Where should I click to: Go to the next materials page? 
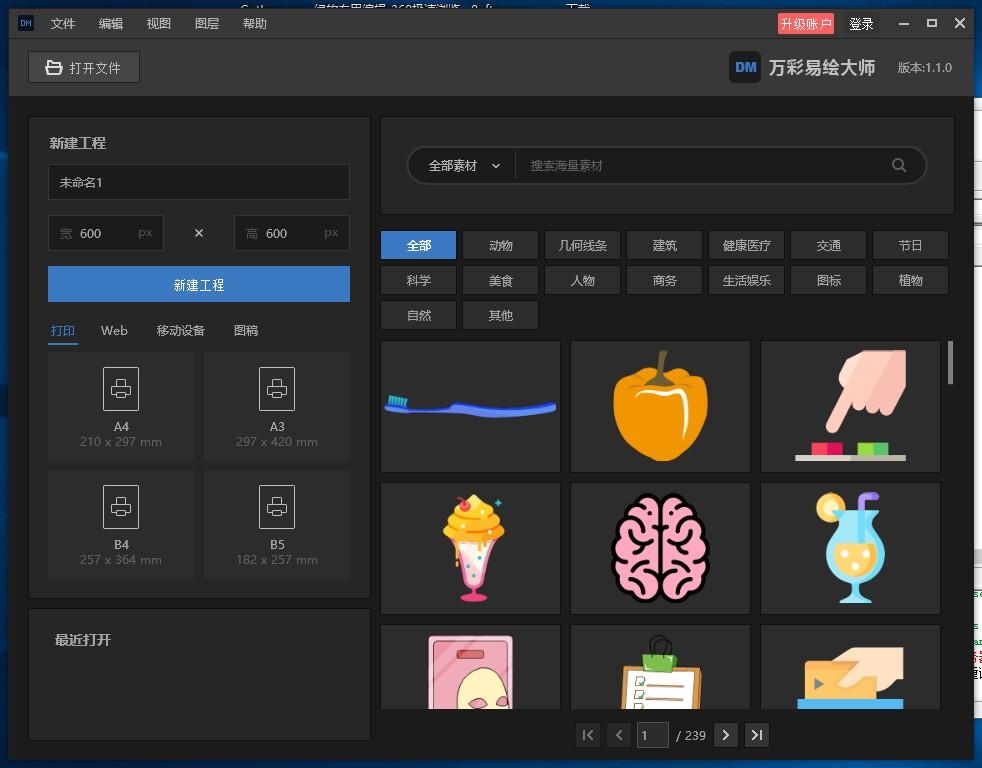click(725, 735)
